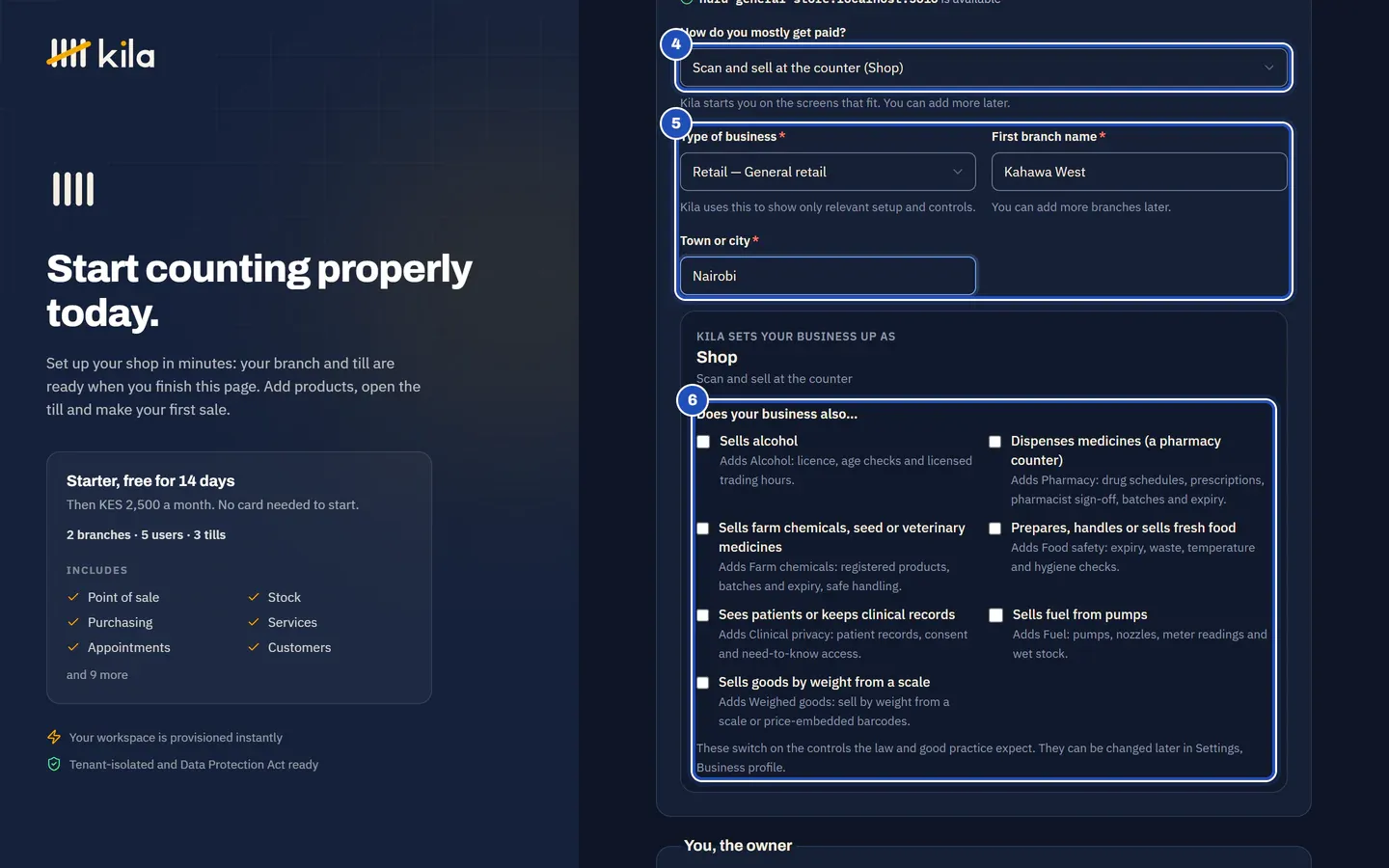The width and height of the screenshot is (1389, 868).
Task: Enable the Sells alcohol checkbox
Action: pos(703,442)
